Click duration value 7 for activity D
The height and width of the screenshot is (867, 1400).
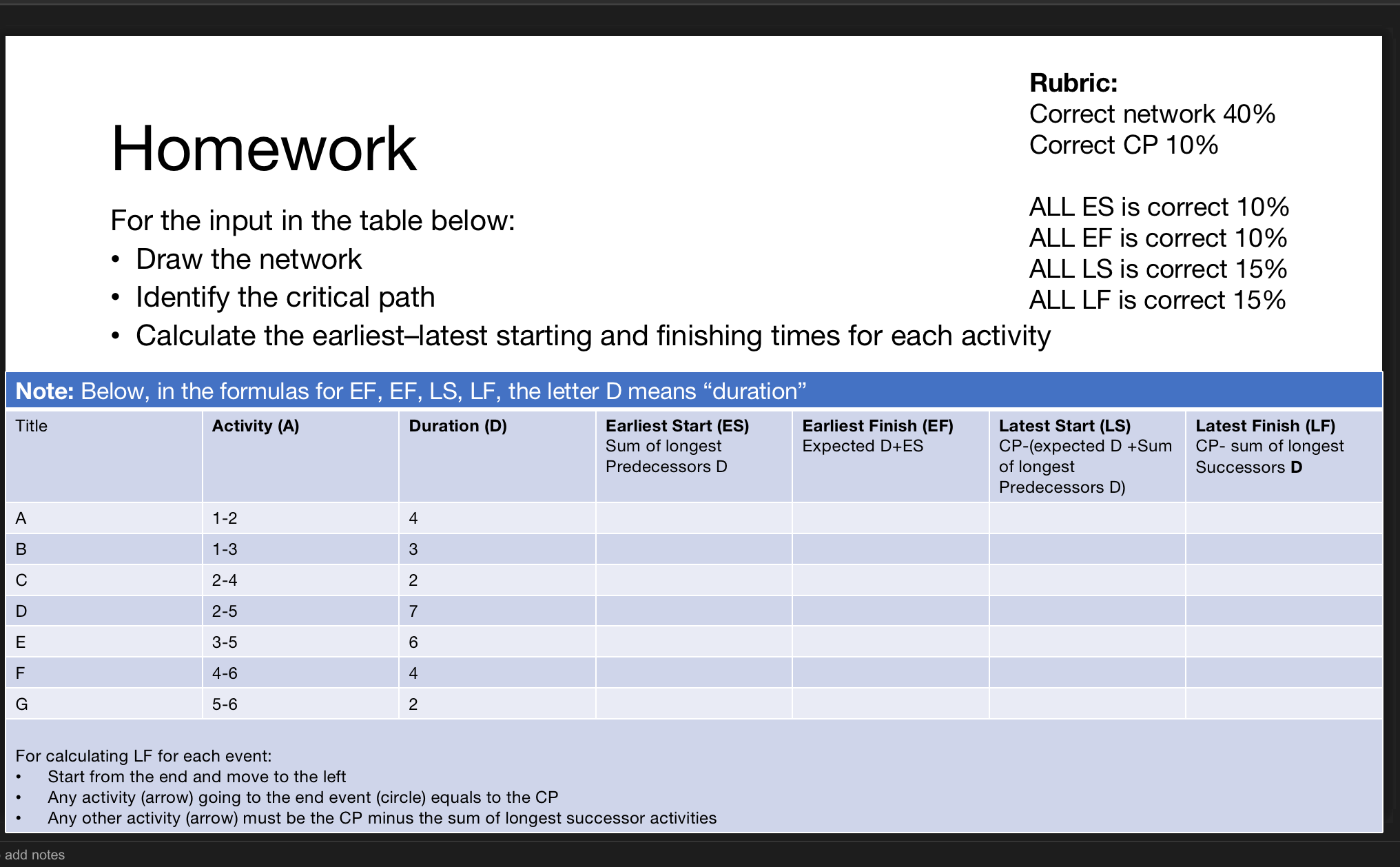[x=413, y=611]
